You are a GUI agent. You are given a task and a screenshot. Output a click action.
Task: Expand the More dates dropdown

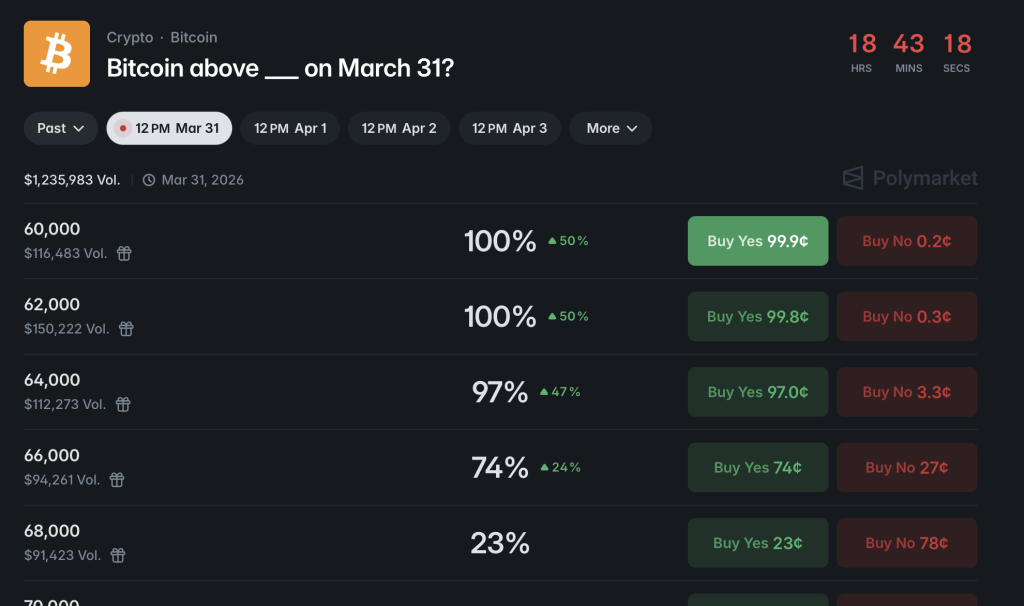[610, 128]
